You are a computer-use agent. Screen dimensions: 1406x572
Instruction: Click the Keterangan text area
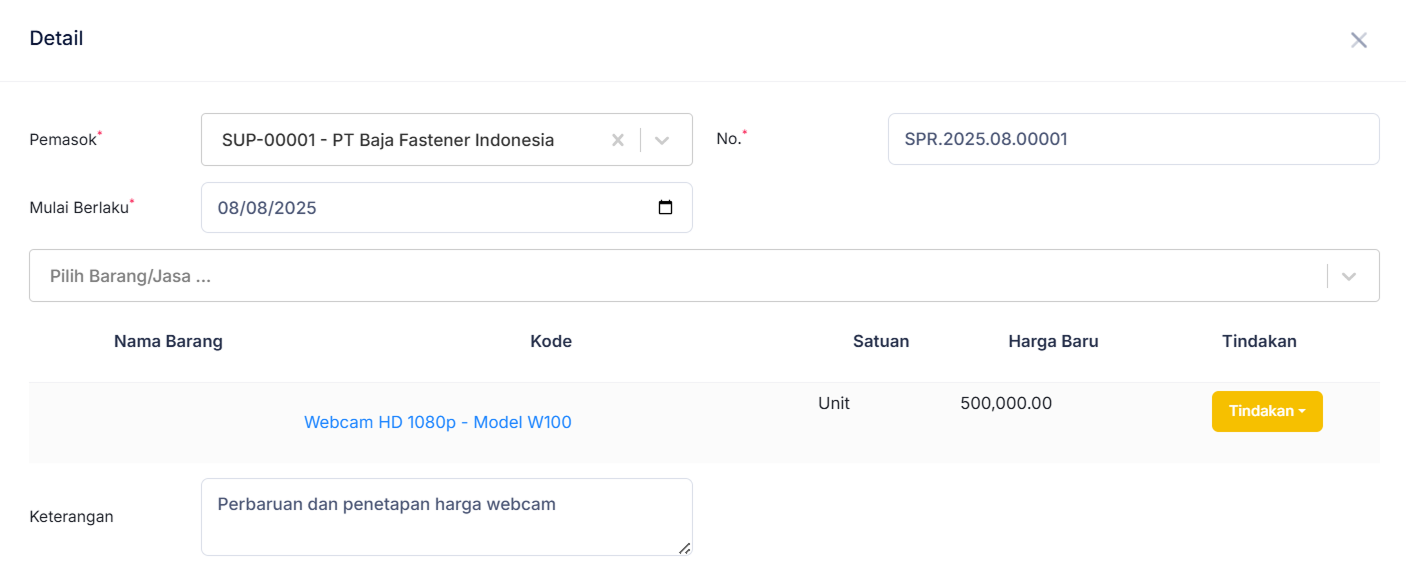point(447,517)
